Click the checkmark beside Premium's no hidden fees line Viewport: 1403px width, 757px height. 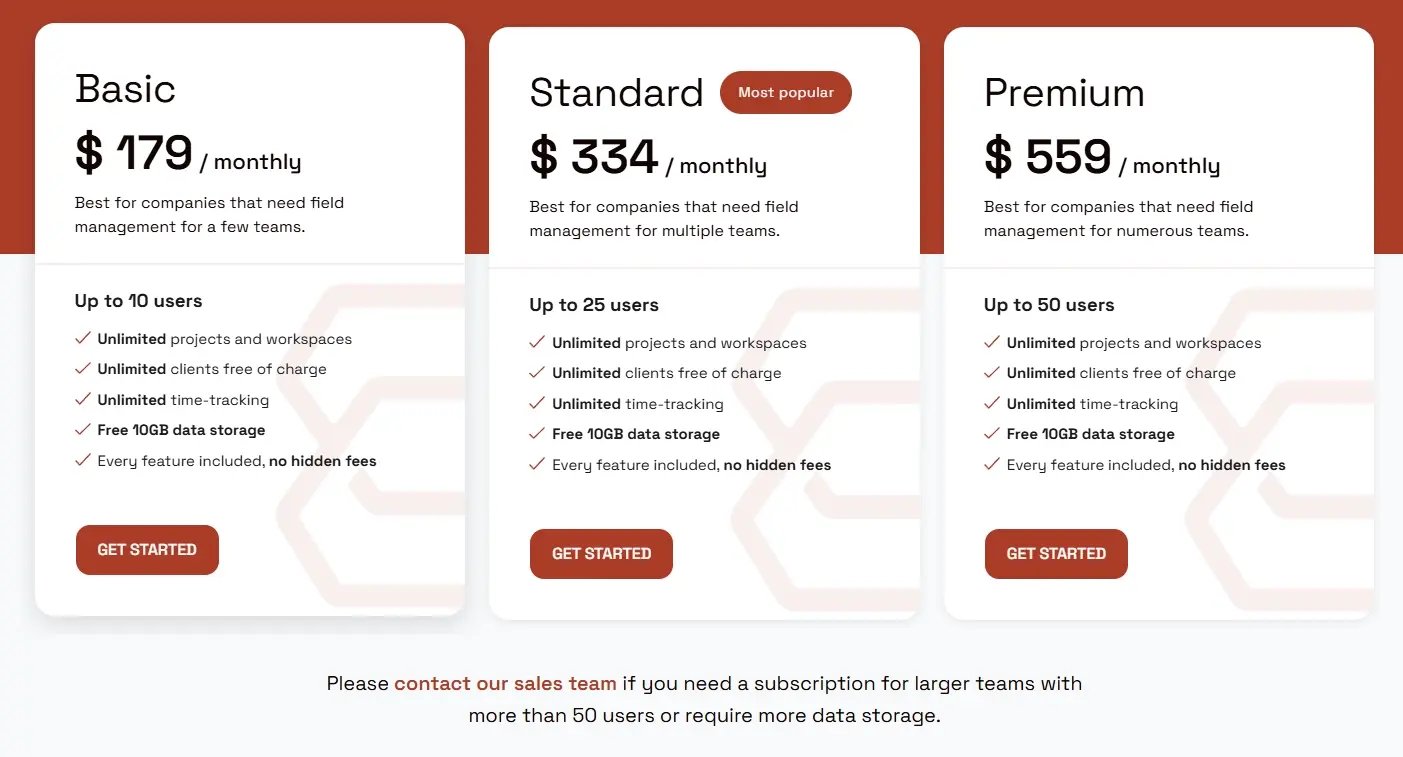[x=992, y=464]
